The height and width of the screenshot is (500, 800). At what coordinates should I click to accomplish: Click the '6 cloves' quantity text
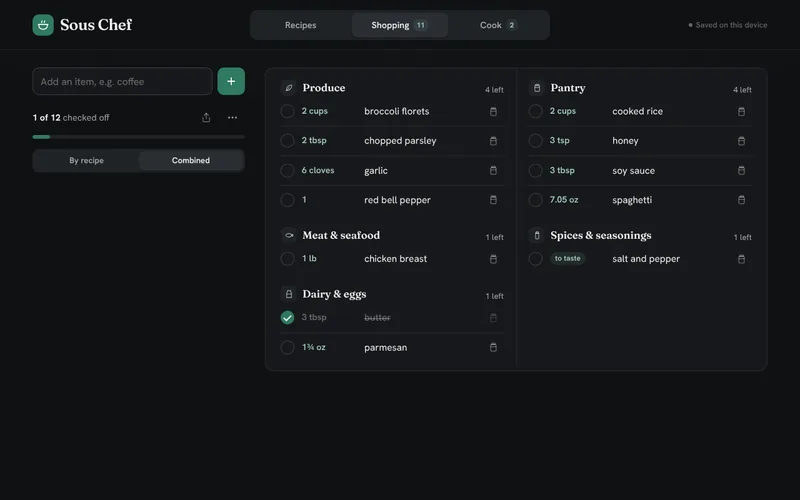(x=318, y=170)
